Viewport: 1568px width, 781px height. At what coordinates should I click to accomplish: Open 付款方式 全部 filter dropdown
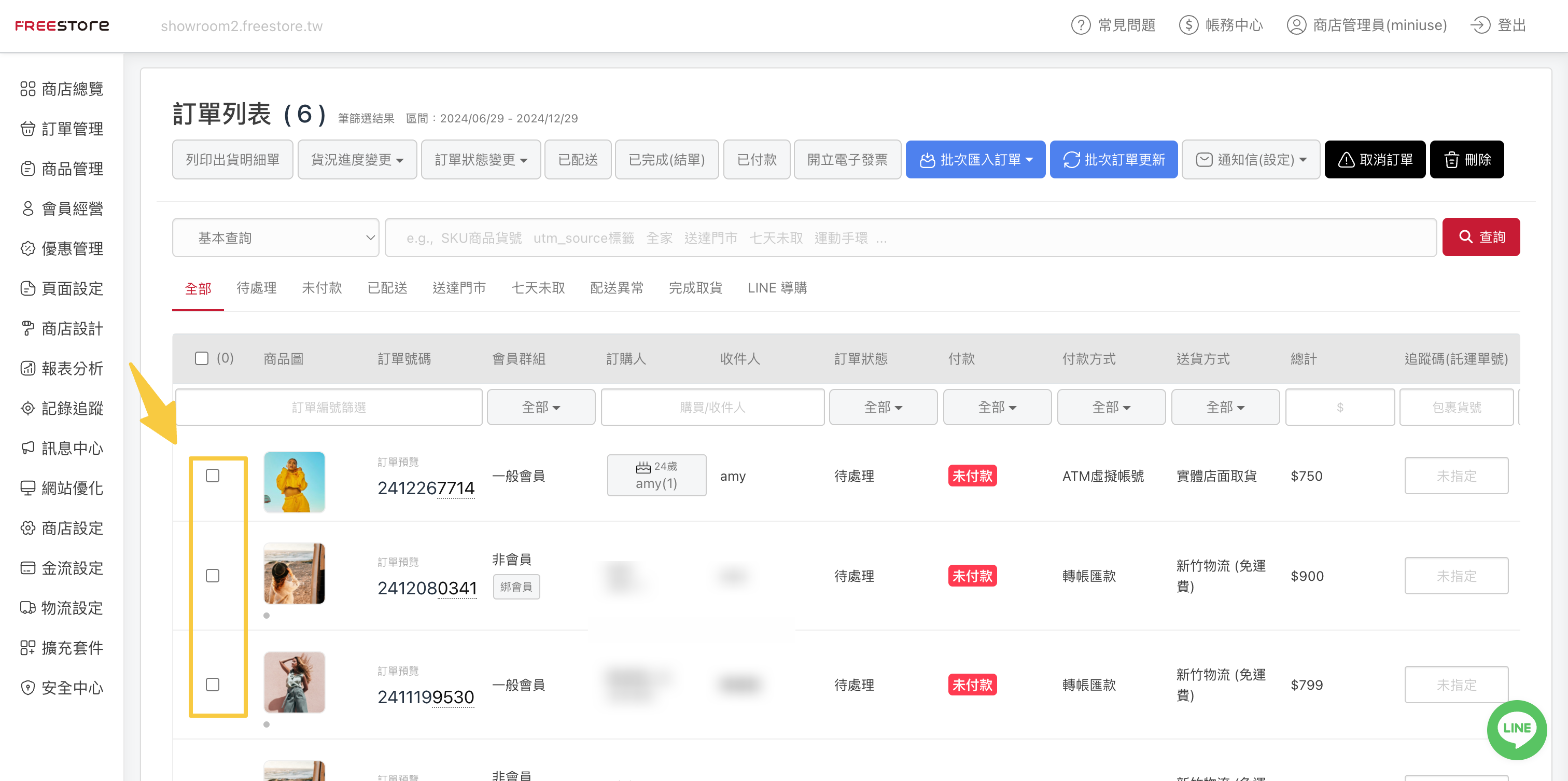click(1112, 407)
